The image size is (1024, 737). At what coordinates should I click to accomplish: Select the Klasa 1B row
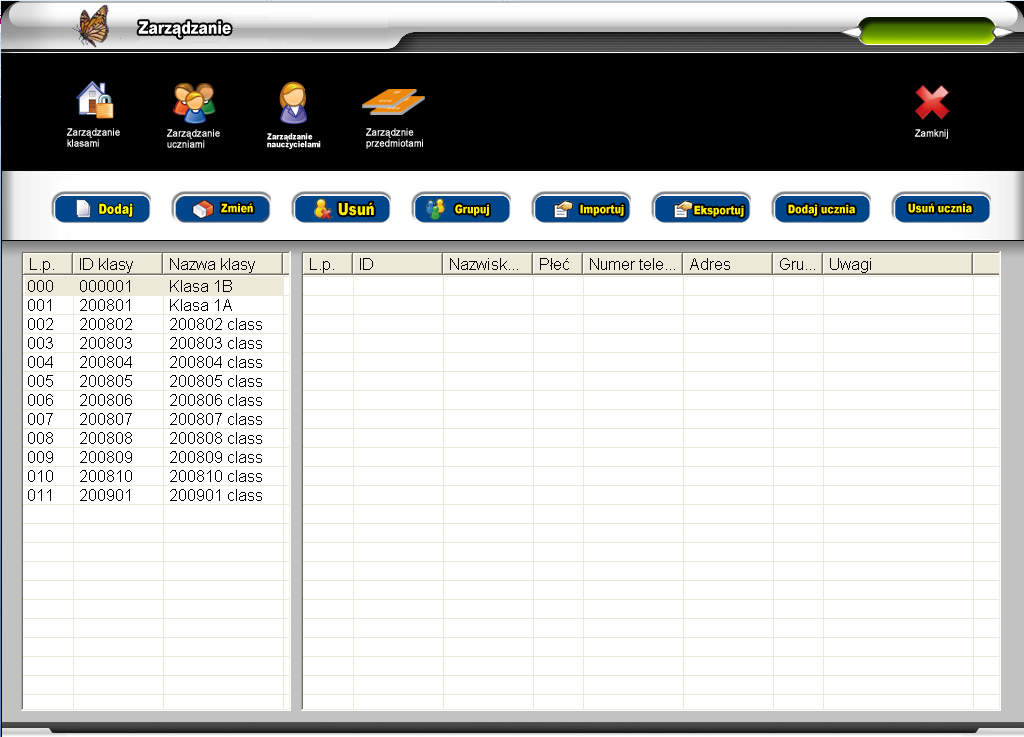[155, 286]
